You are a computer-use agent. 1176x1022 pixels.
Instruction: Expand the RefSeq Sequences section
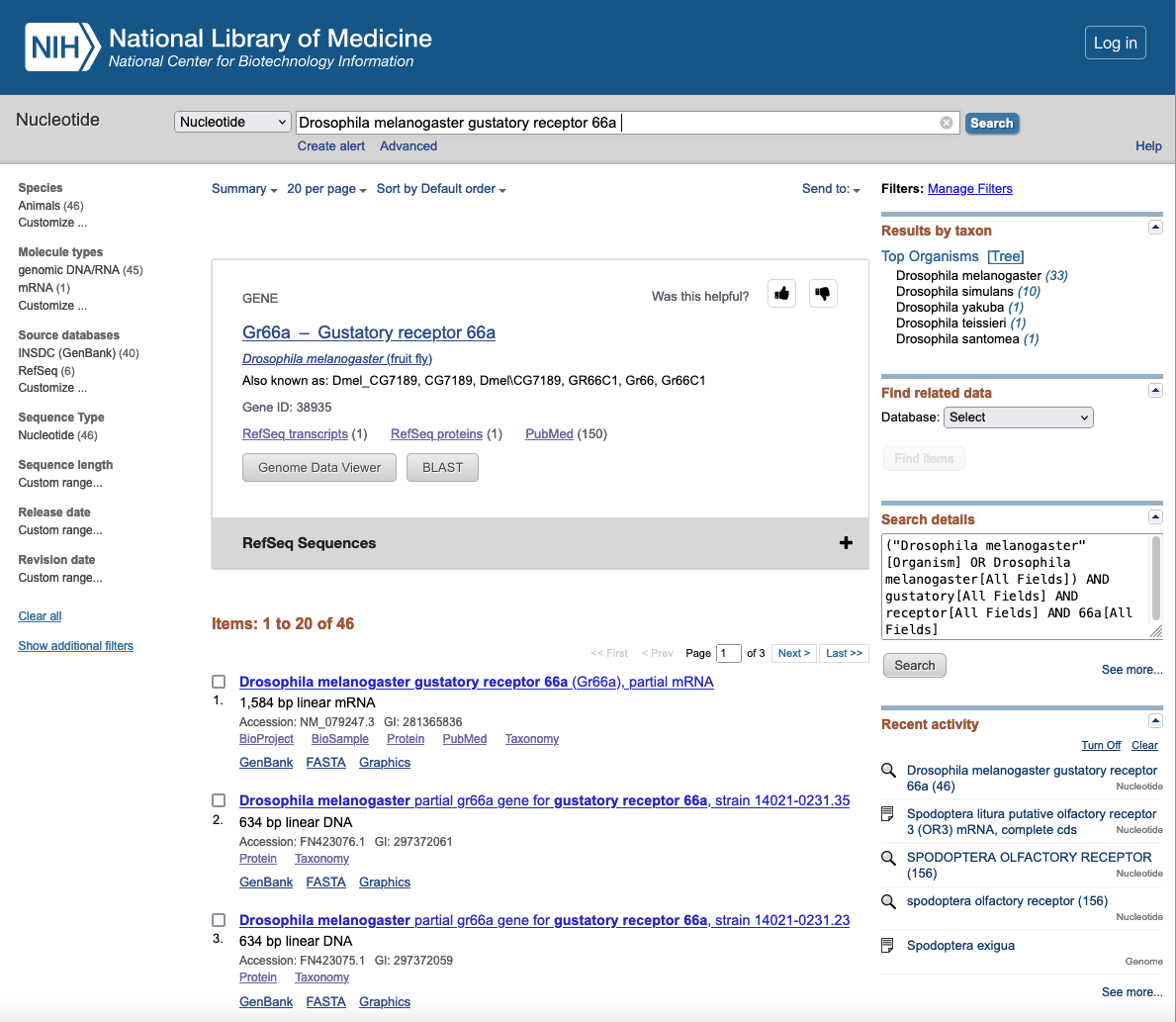click(846, 542)
